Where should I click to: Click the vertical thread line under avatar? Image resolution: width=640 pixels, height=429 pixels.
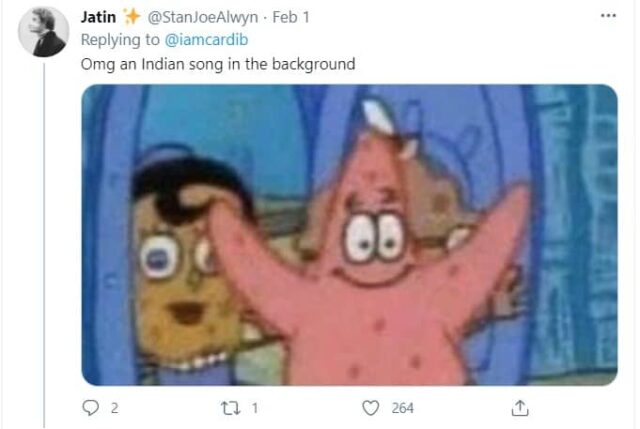44,245
